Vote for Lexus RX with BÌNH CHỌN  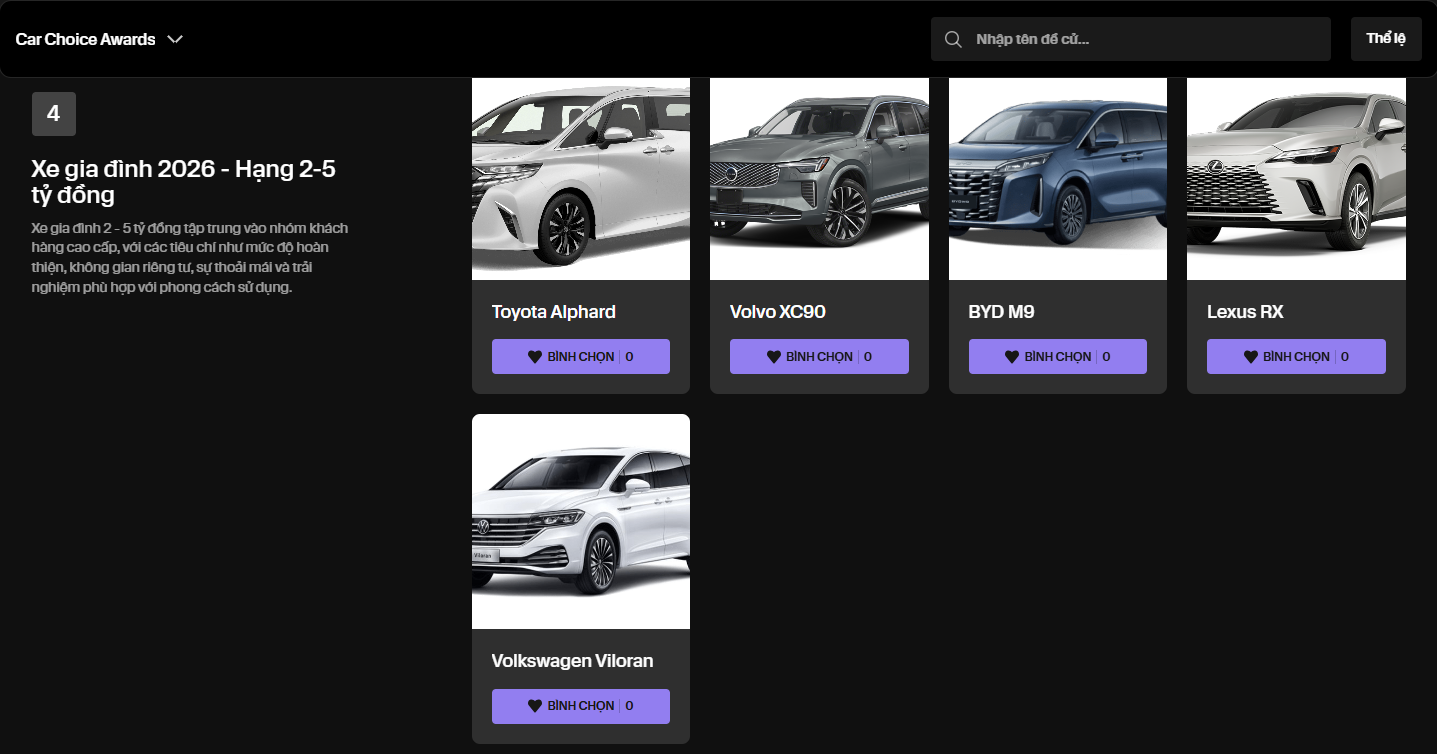(x=1296, y=357)
